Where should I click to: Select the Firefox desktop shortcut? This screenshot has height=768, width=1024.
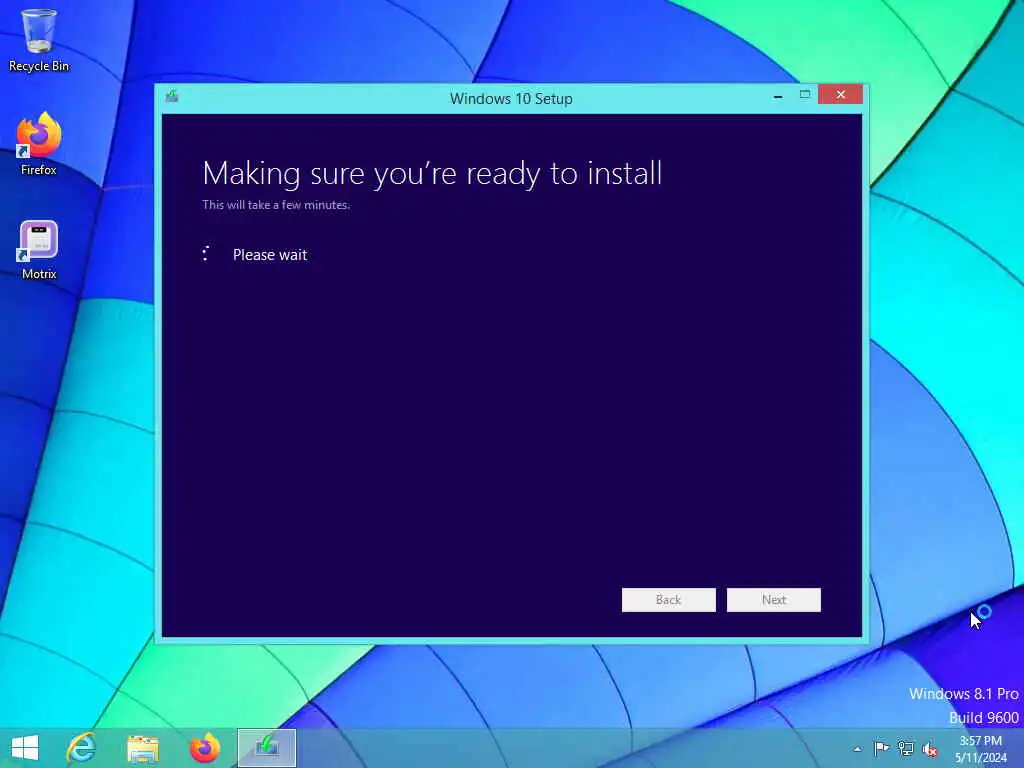(x=39, y=144)
